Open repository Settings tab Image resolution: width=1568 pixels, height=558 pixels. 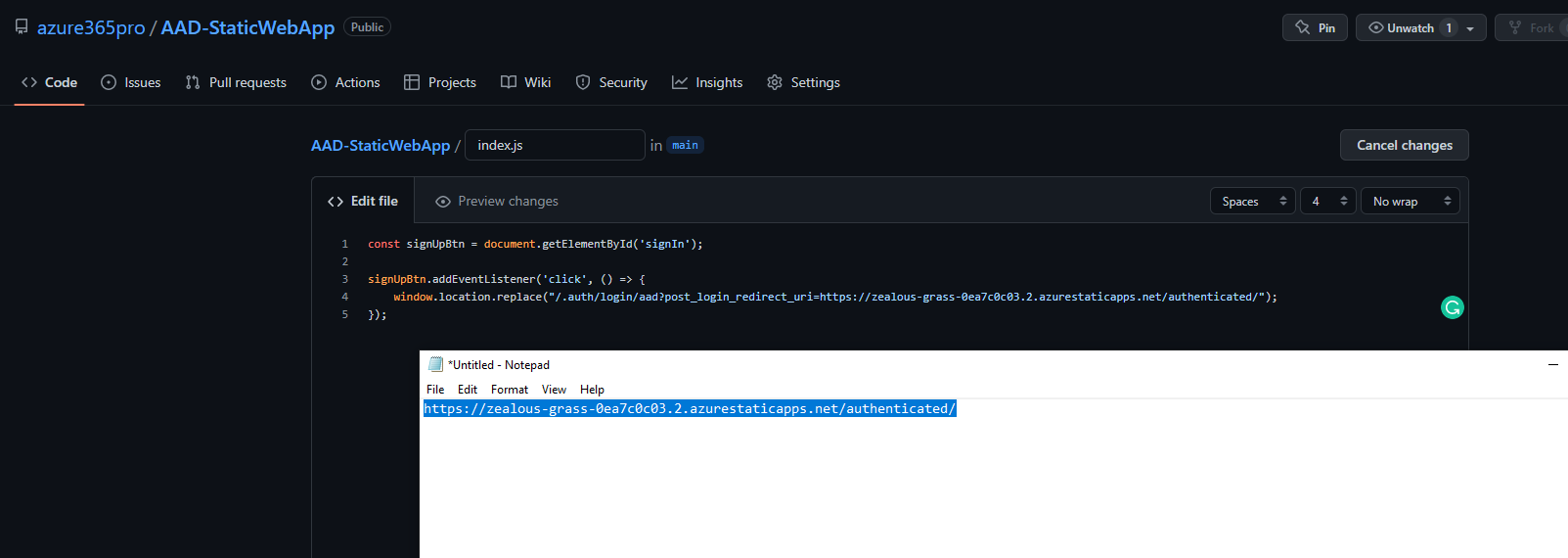tap(803, 82)
